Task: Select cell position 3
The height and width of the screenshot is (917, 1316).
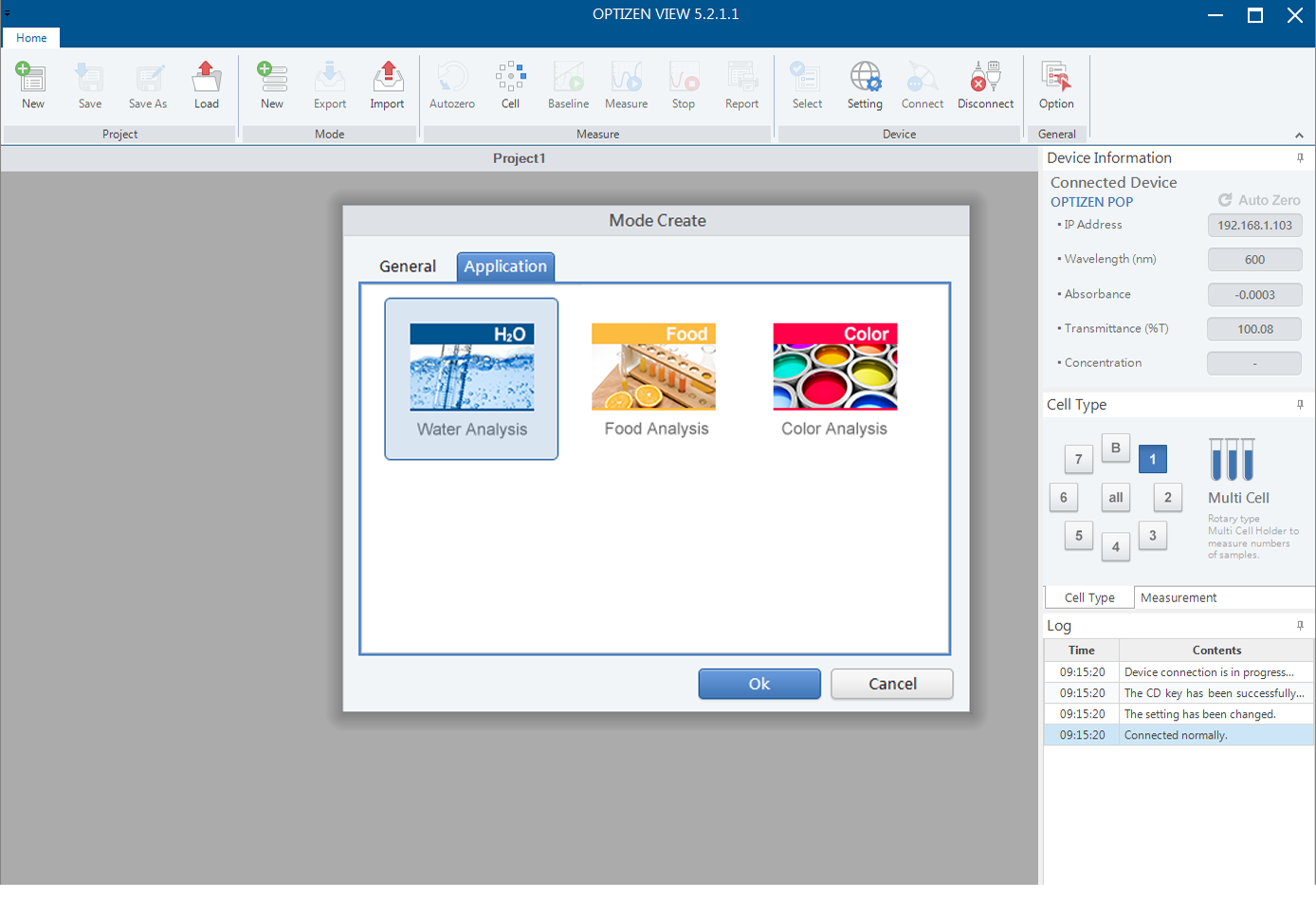Action: (1153, 535)
